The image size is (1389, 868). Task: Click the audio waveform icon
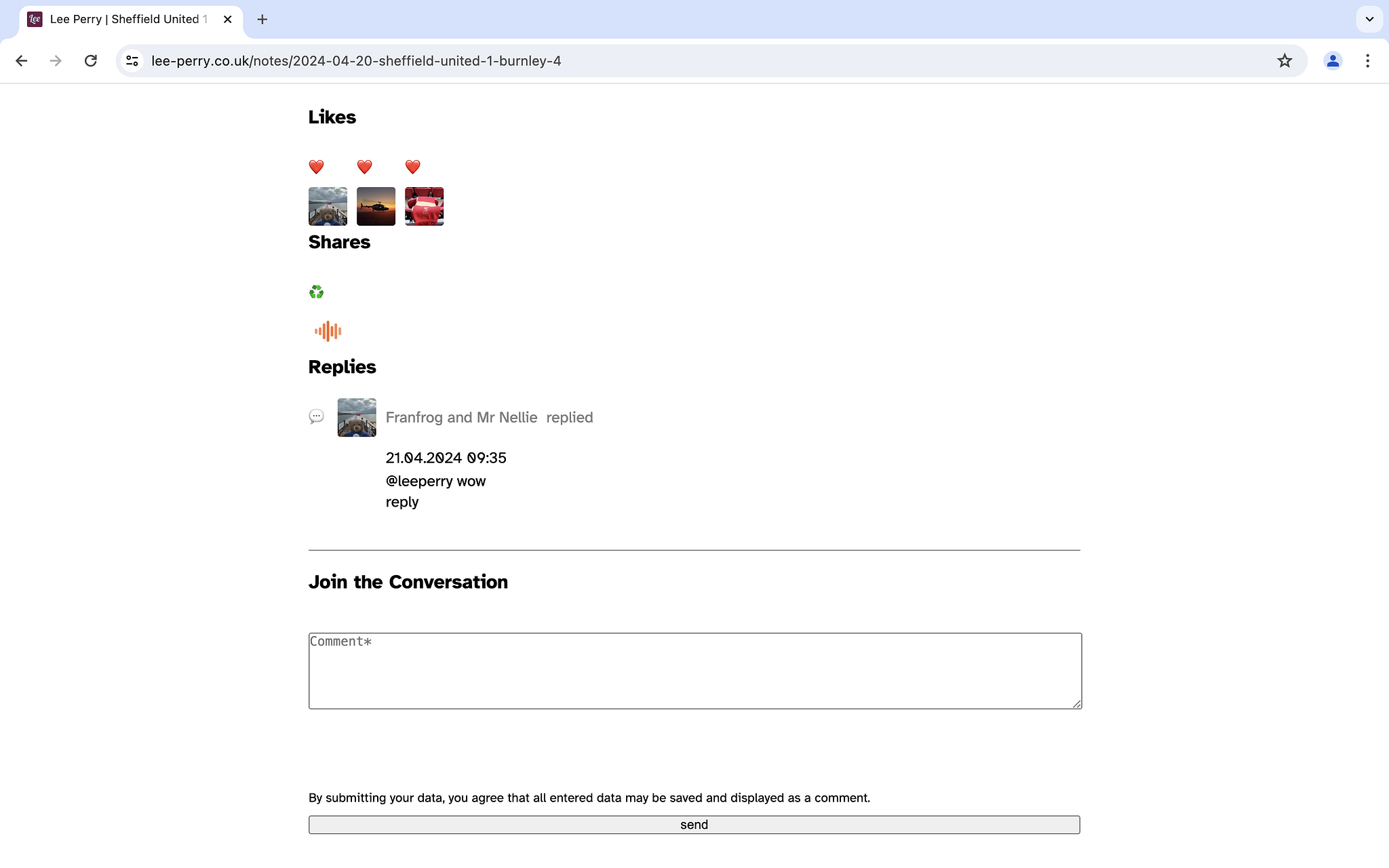[328, 331]
